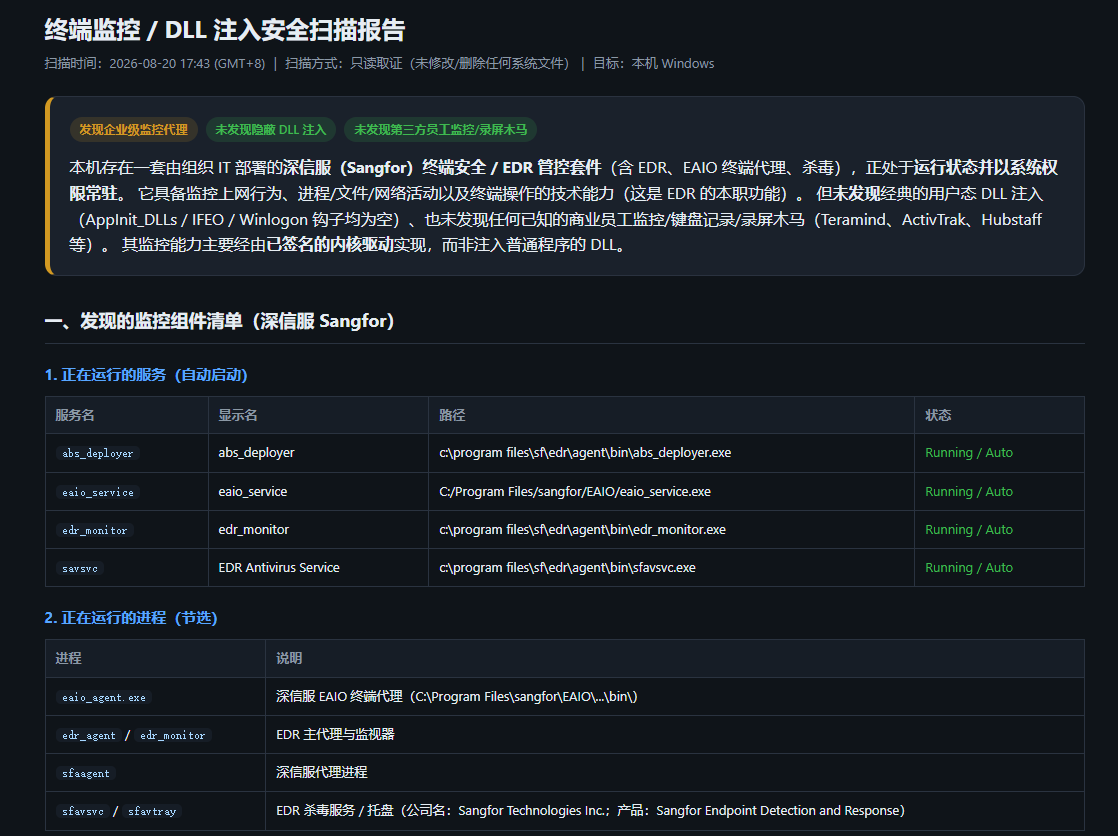Image resolution: width=1118 pixels, height=836 pixels.
Task: Click the 说明 column header
Action: click(289, 658)
